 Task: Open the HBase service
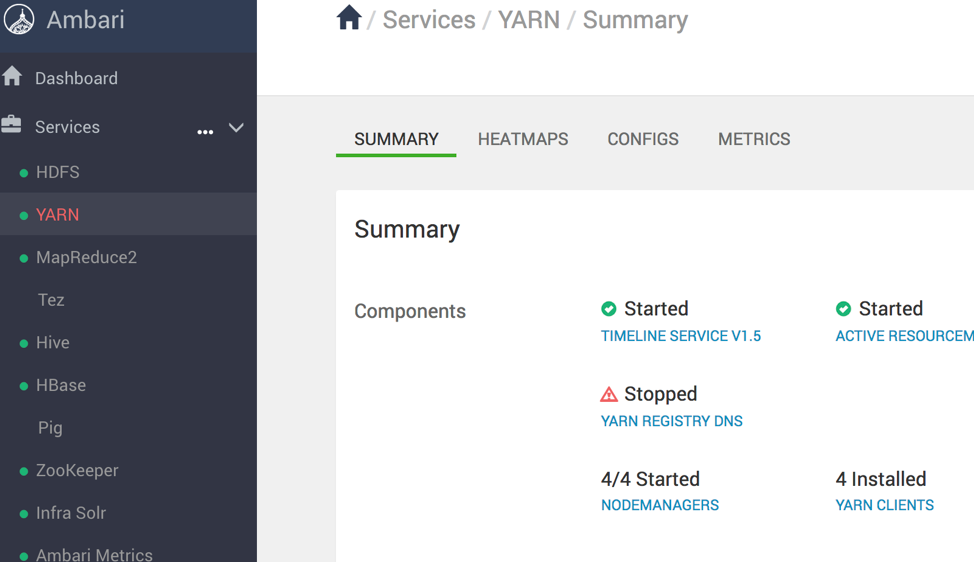[61, 385]
